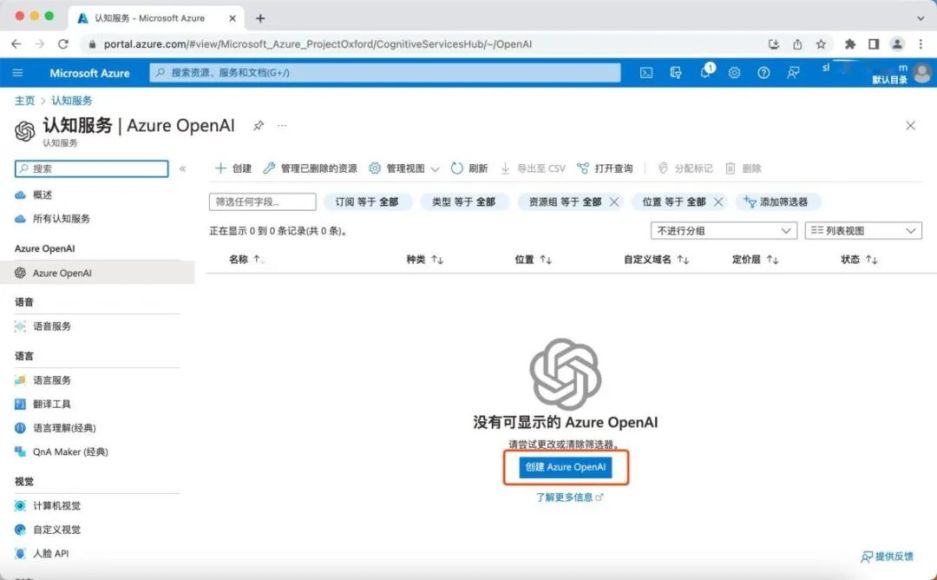The height and width of the screenshot is (580, 937).
Task: Select 语言理解(经典) in the sidebar
Action: pos(64,428)
